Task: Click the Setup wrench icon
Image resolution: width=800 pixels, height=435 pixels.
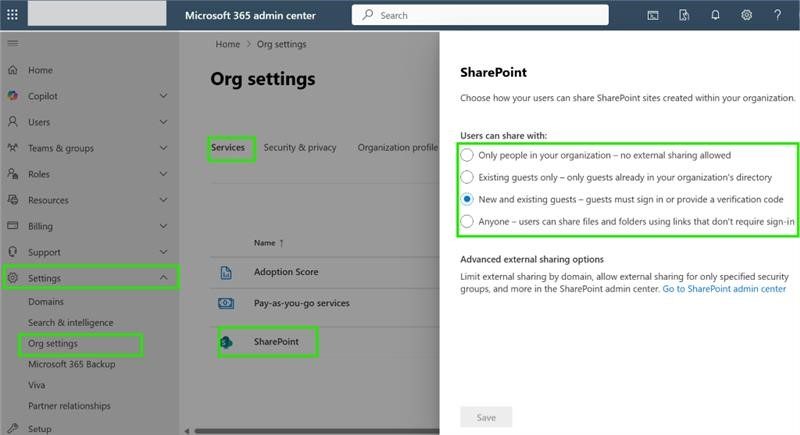Action: click(x=13, y=428)
